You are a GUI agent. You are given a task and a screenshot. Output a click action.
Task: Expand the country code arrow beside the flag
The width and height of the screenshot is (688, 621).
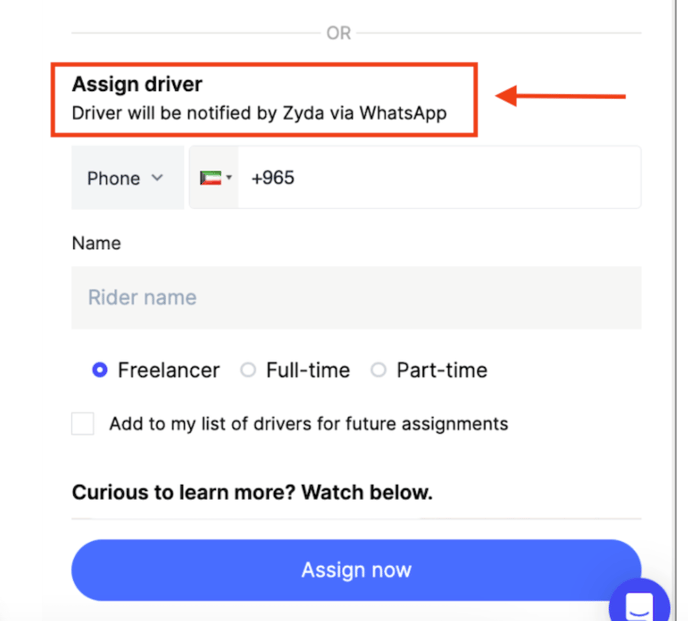click(x=229, y=178)
